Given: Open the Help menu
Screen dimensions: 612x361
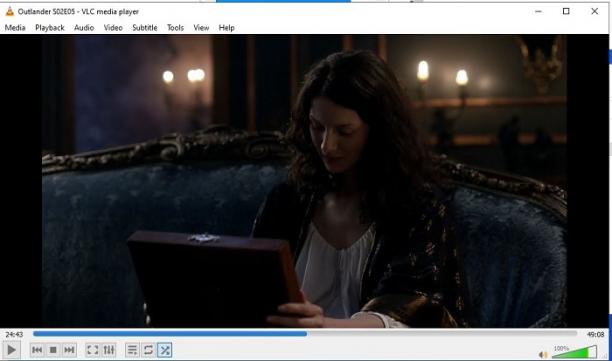Looking at the screenshot, I should (226, 28).
